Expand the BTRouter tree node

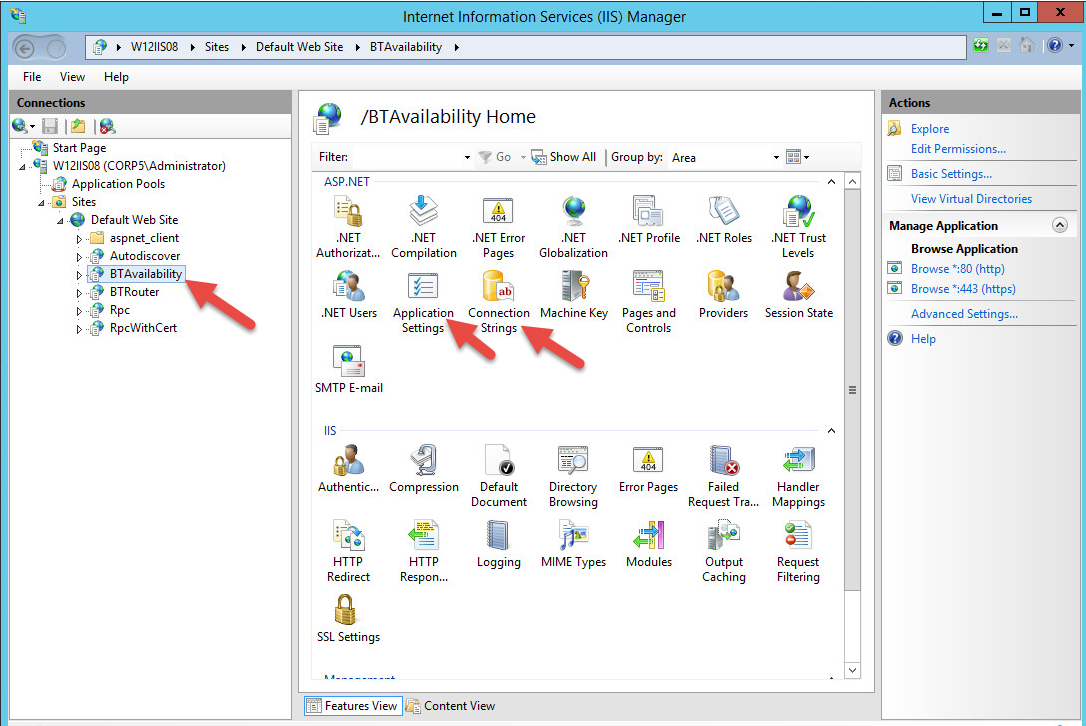(79, 293)
